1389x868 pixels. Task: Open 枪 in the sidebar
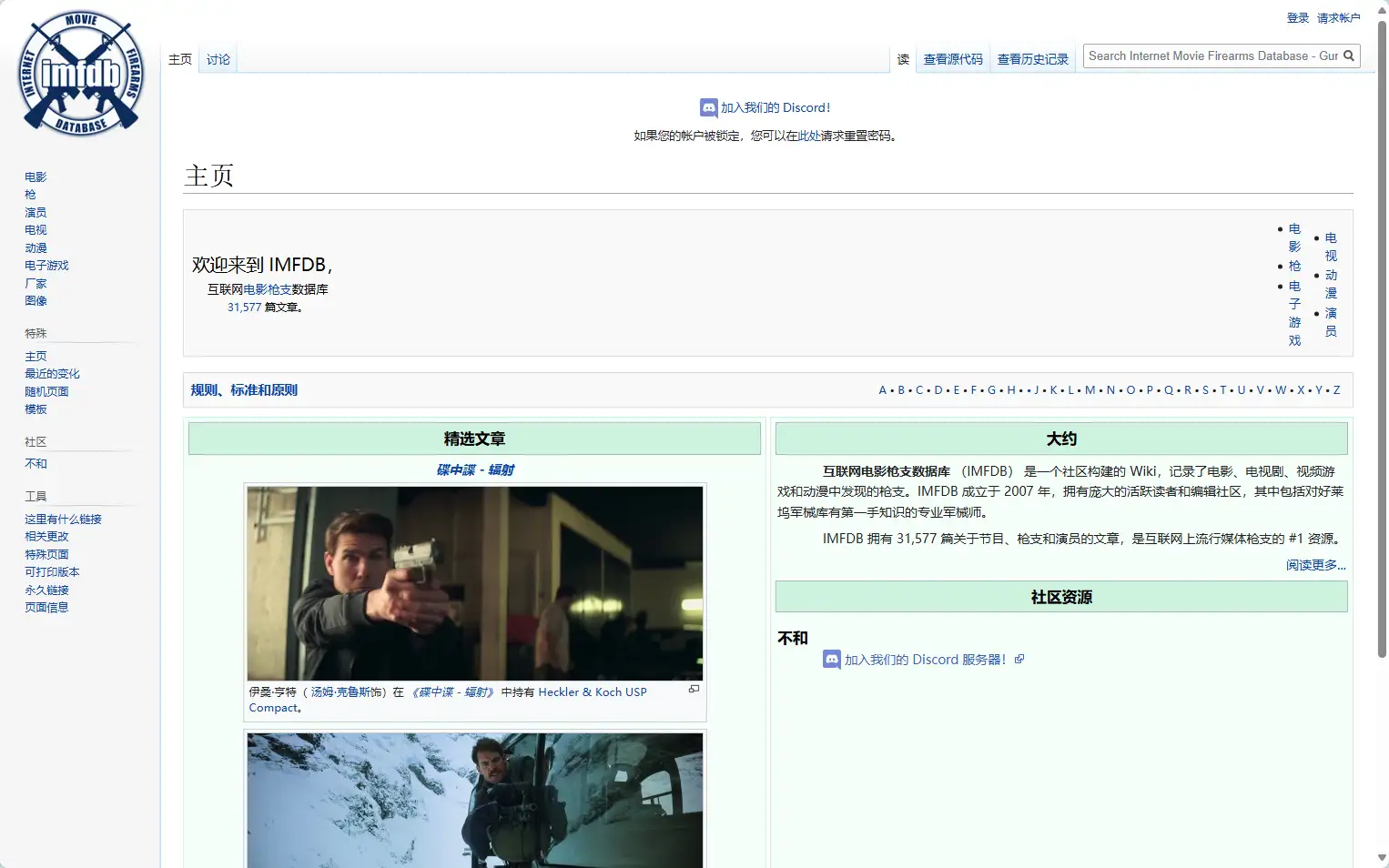tap(30, 195)
